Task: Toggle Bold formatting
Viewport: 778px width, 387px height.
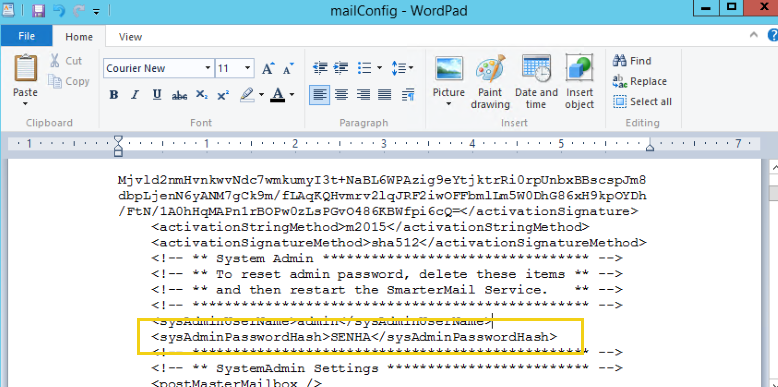Action: [114, 94]
